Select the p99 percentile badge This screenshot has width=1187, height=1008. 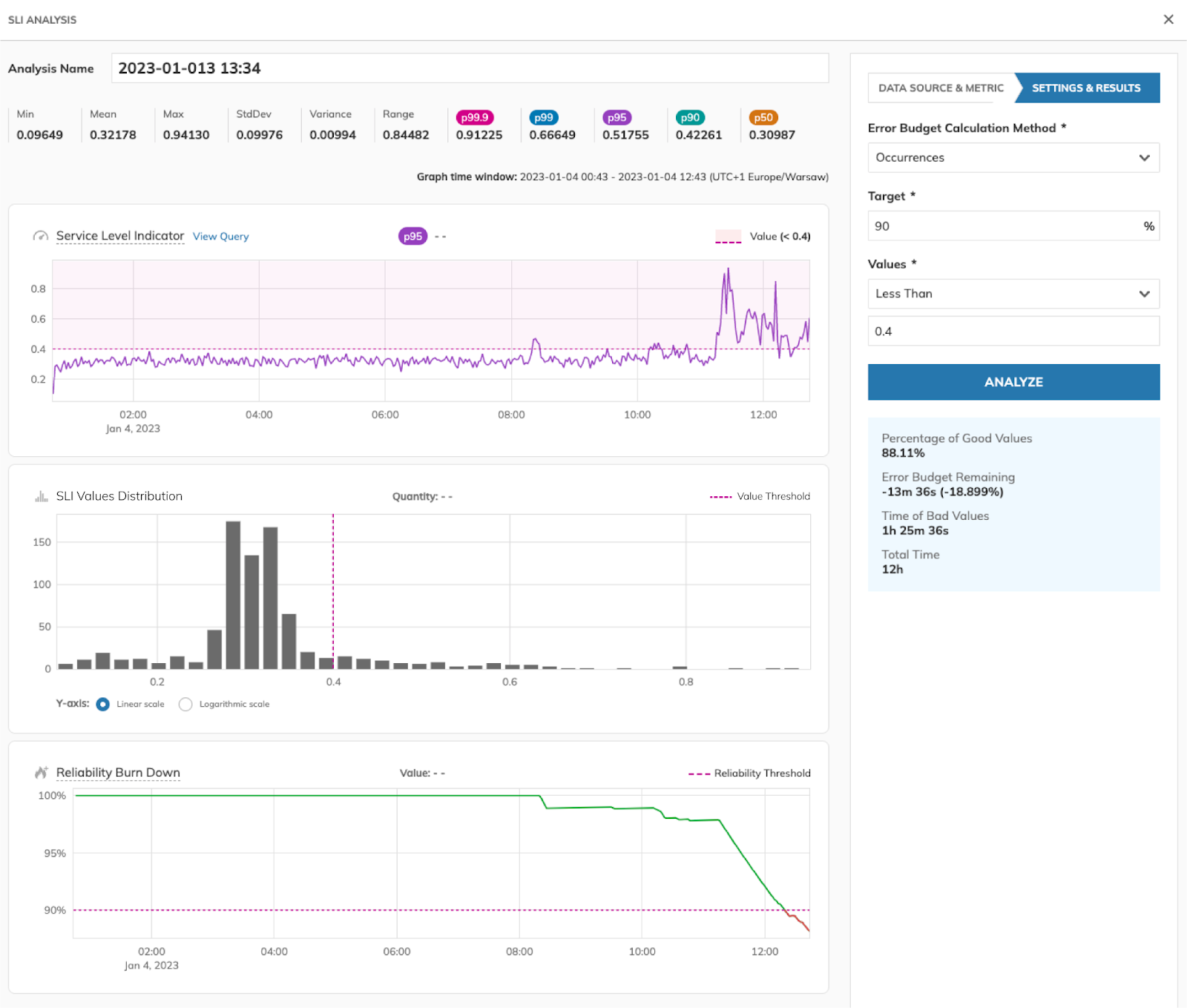(x=544, y=117)
